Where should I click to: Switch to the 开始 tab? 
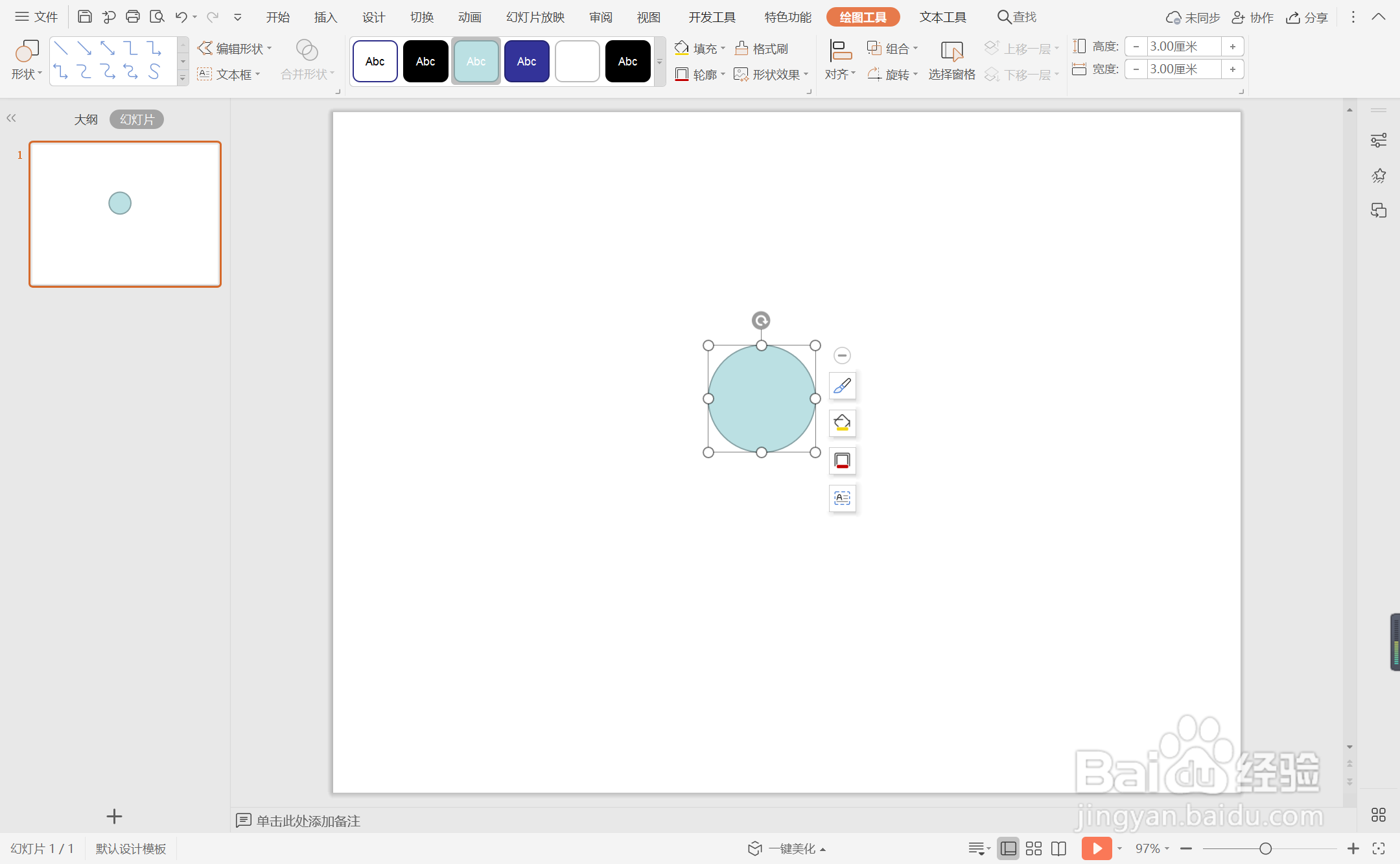277,18
